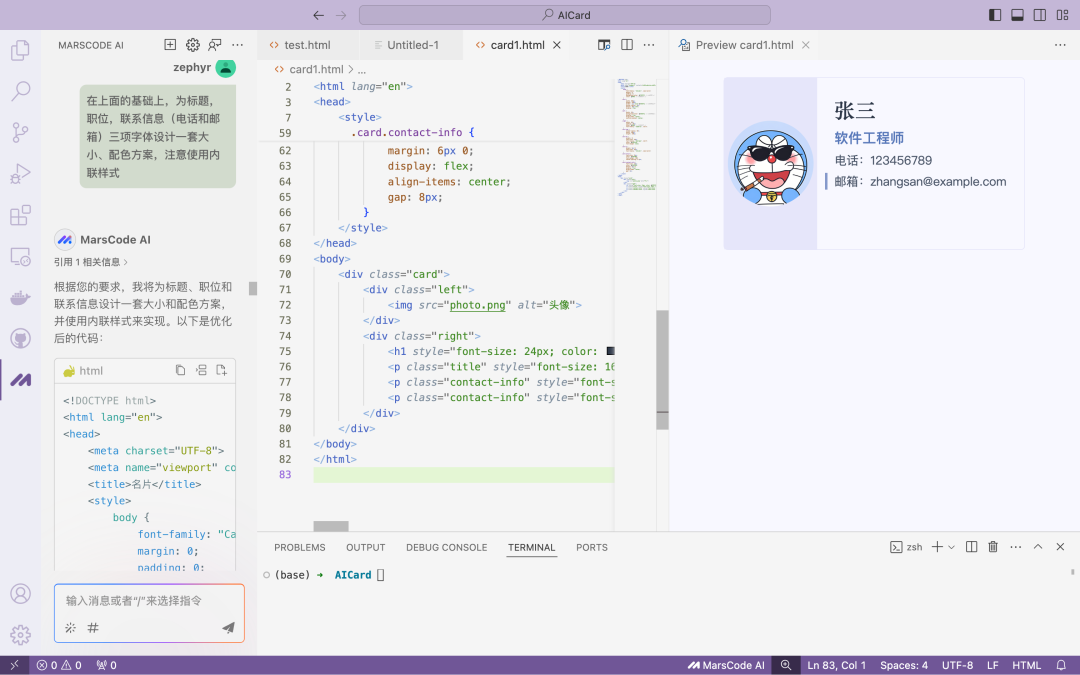Image resolution: width=1080 pixels, height=675 pixels.
Task: Expand the 引用 1 相关信息 section
Action: pos(91,262)
